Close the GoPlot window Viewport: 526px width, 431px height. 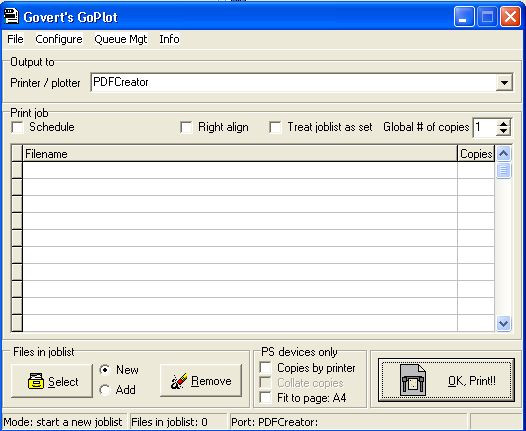[510, 16]
